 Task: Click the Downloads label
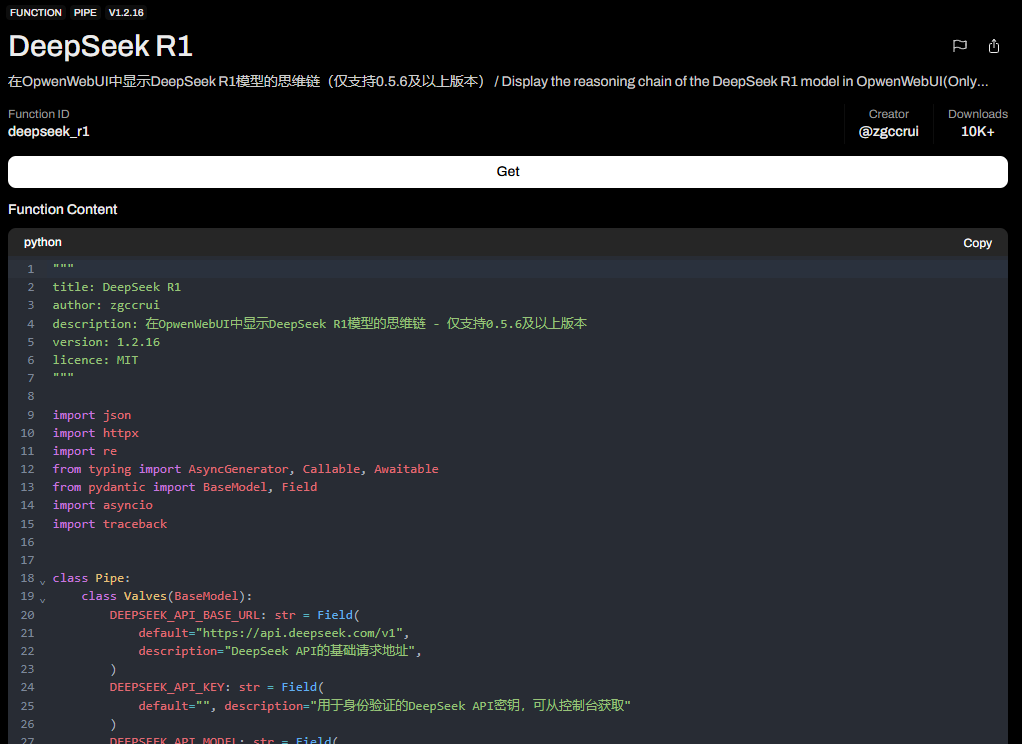tap(978, 114)
